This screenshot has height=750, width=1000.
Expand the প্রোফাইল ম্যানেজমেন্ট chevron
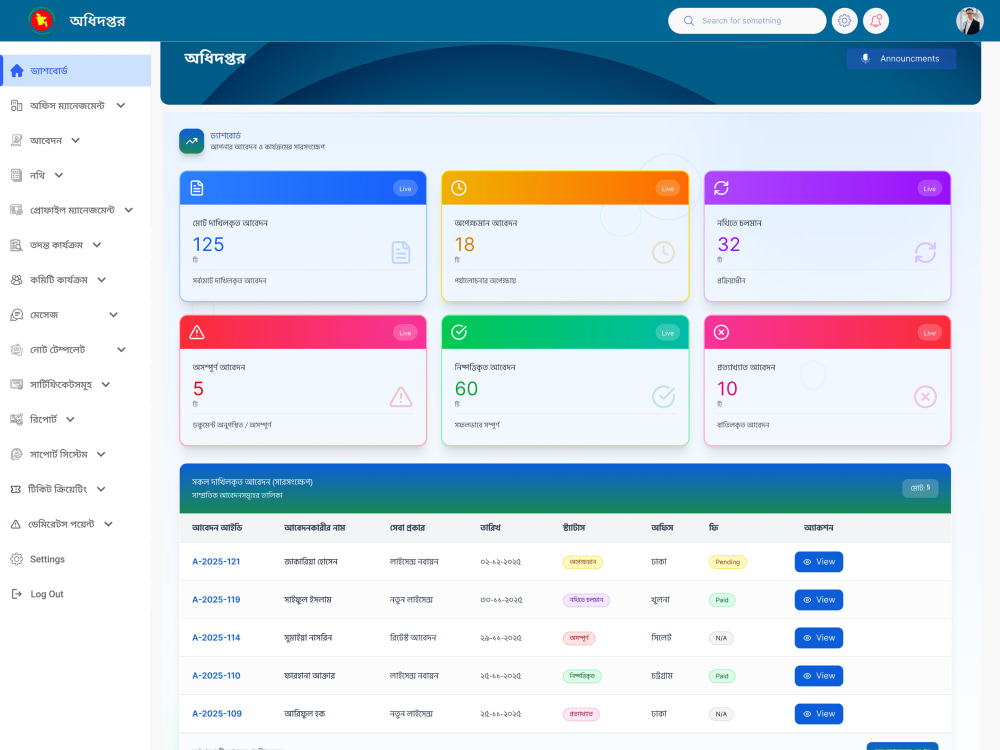(129, 210)
